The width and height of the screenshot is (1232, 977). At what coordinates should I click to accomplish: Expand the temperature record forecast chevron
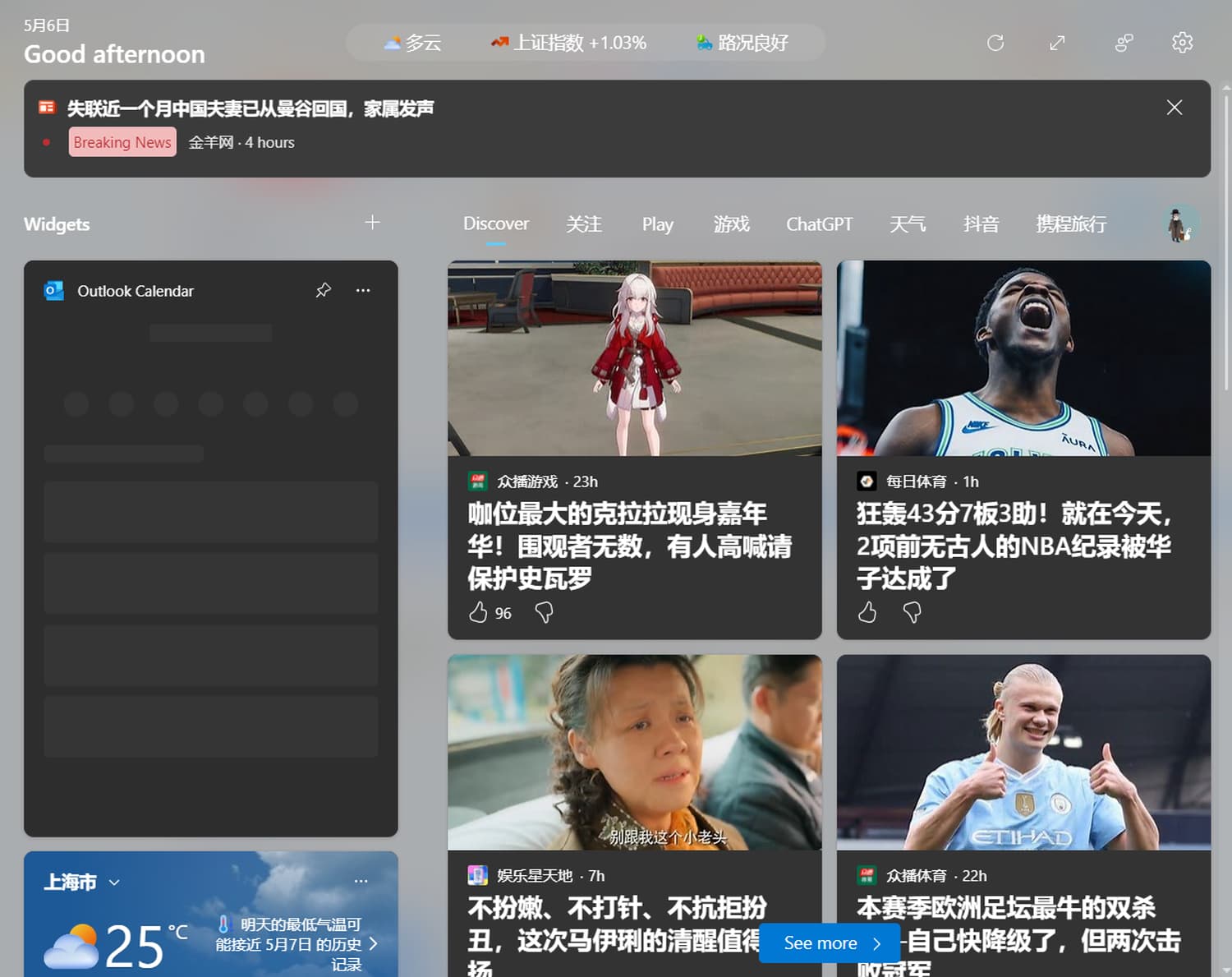374,943
